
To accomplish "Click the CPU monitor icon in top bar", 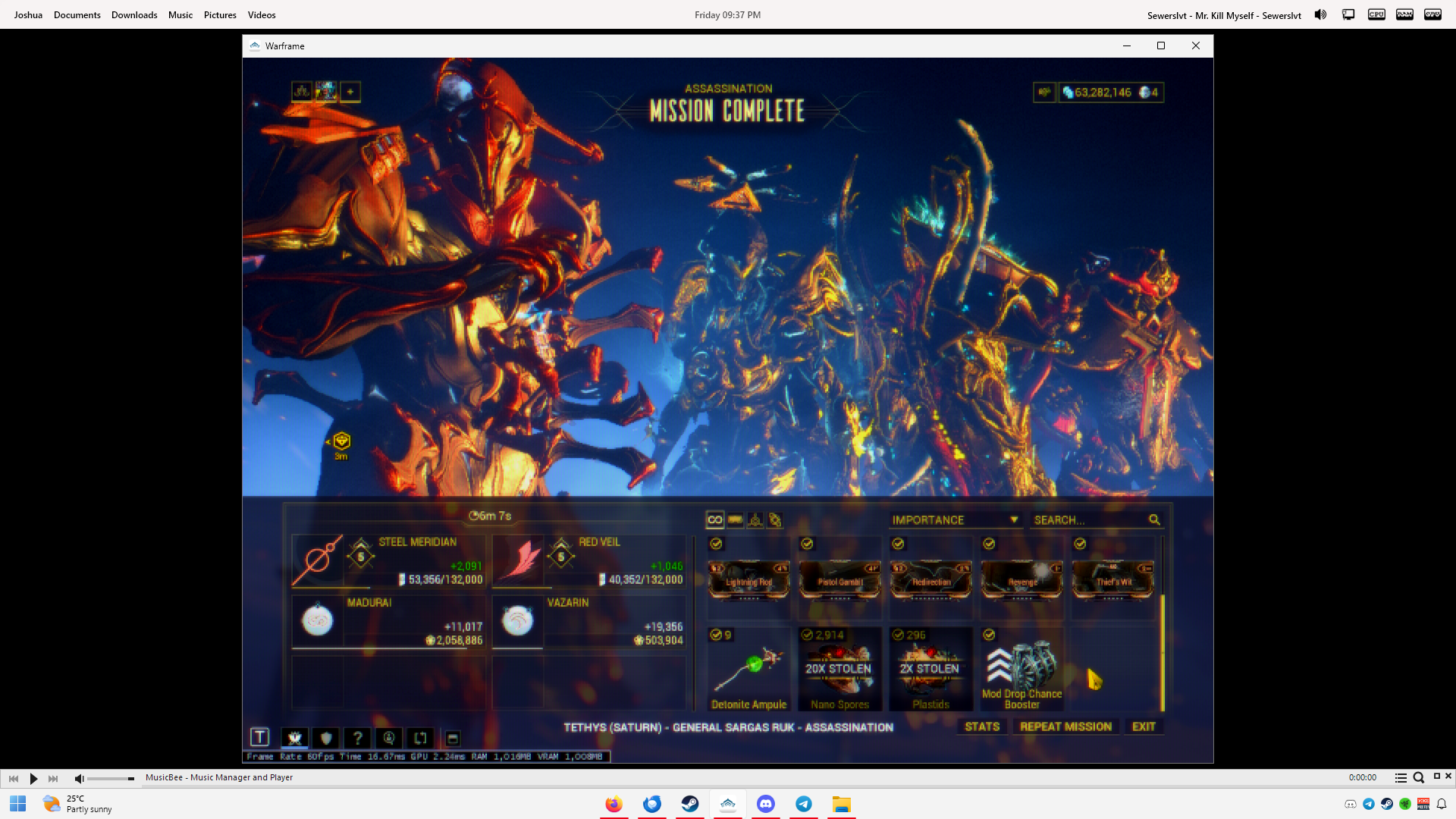I will pyautogui.click(x=1376, y=14).
